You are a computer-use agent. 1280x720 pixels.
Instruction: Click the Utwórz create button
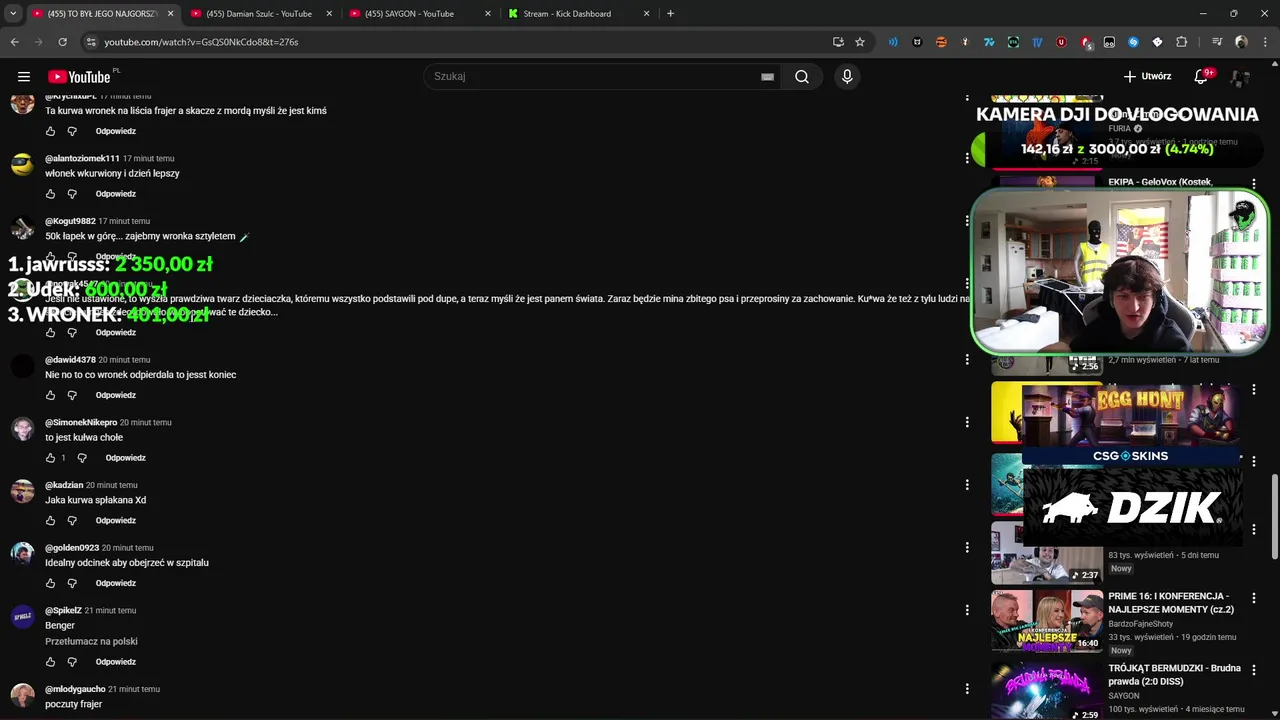[x=1147, y=77]
